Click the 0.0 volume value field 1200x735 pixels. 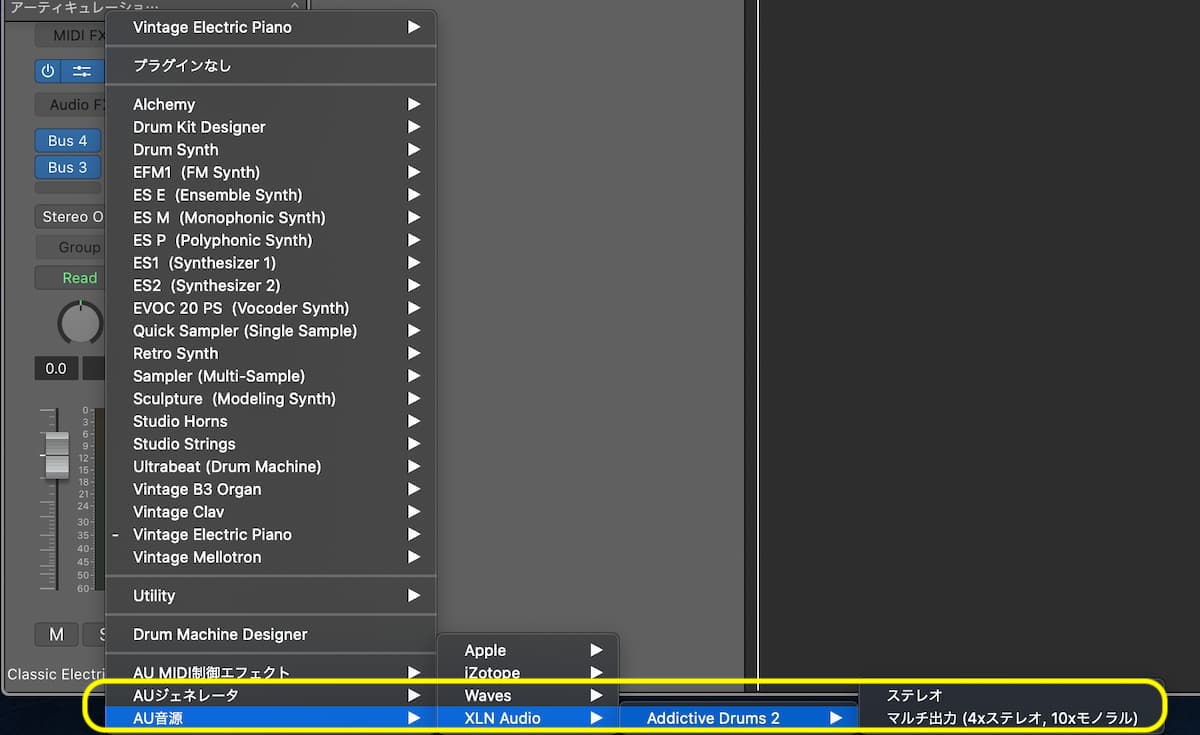56,368
